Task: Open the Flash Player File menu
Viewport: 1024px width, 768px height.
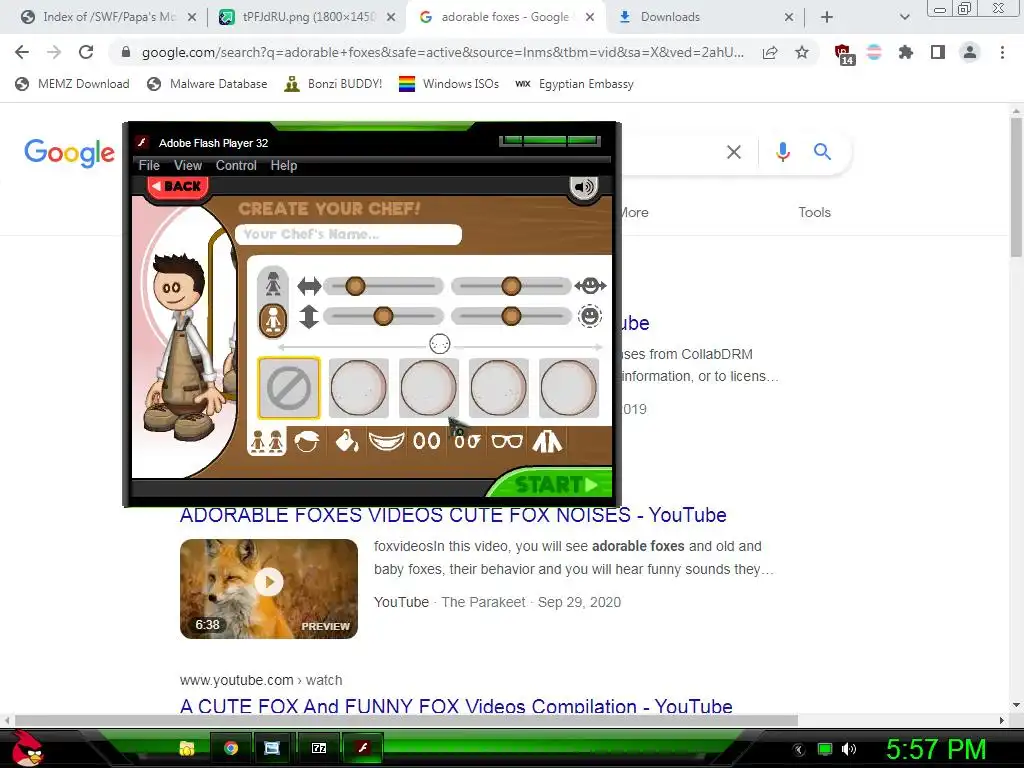Action: pyautogui.click(x=149, y=166)
